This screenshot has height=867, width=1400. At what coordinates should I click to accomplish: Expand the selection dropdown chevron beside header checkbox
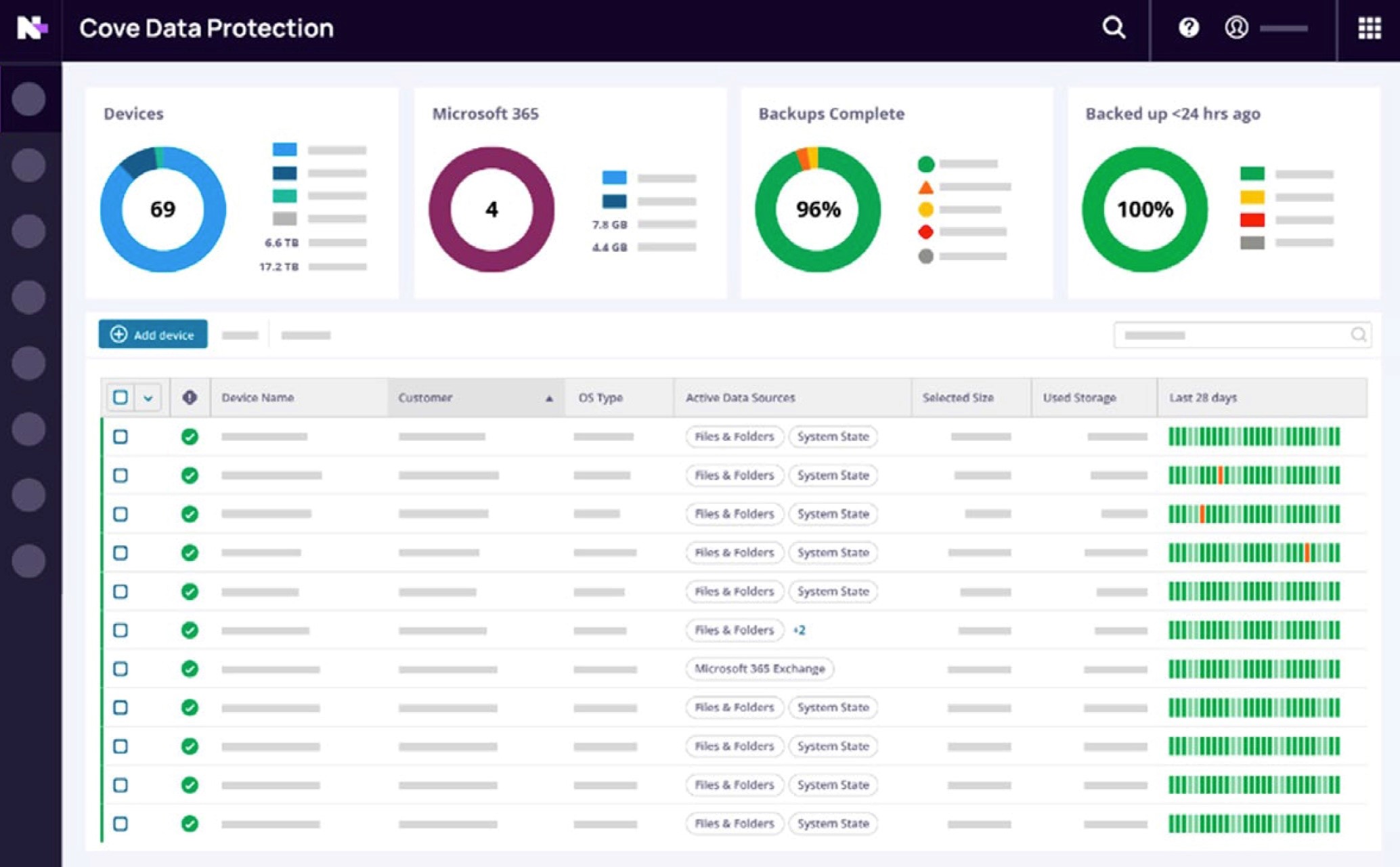[148, 398]
